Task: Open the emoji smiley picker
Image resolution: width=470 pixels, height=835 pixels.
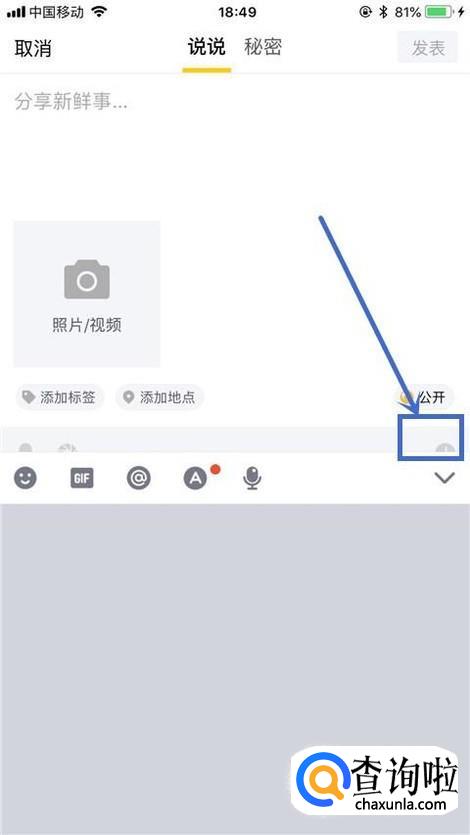Action: 25,478
